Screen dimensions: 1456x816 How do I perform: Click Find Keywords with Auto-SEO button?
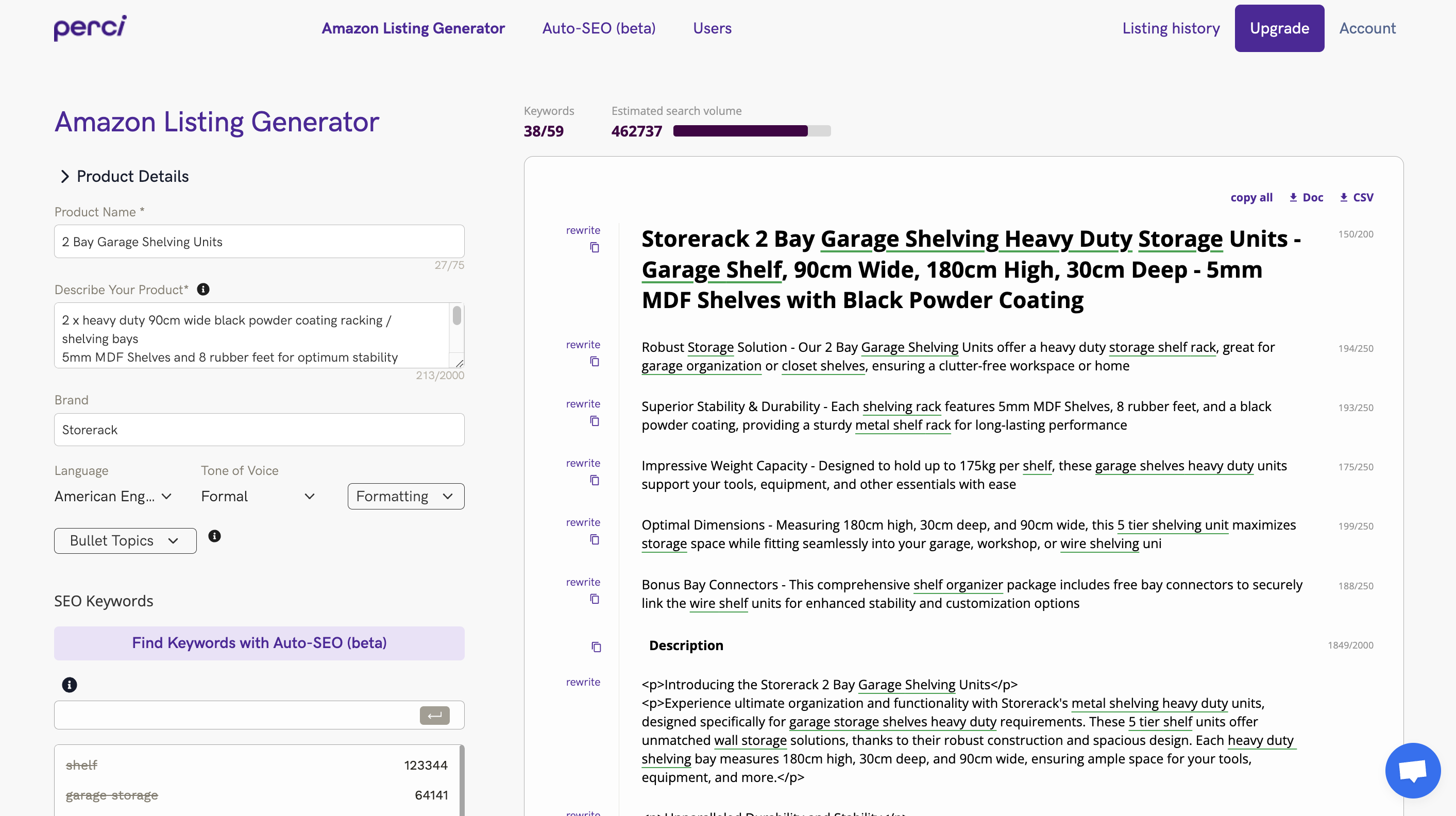(259, 643)
